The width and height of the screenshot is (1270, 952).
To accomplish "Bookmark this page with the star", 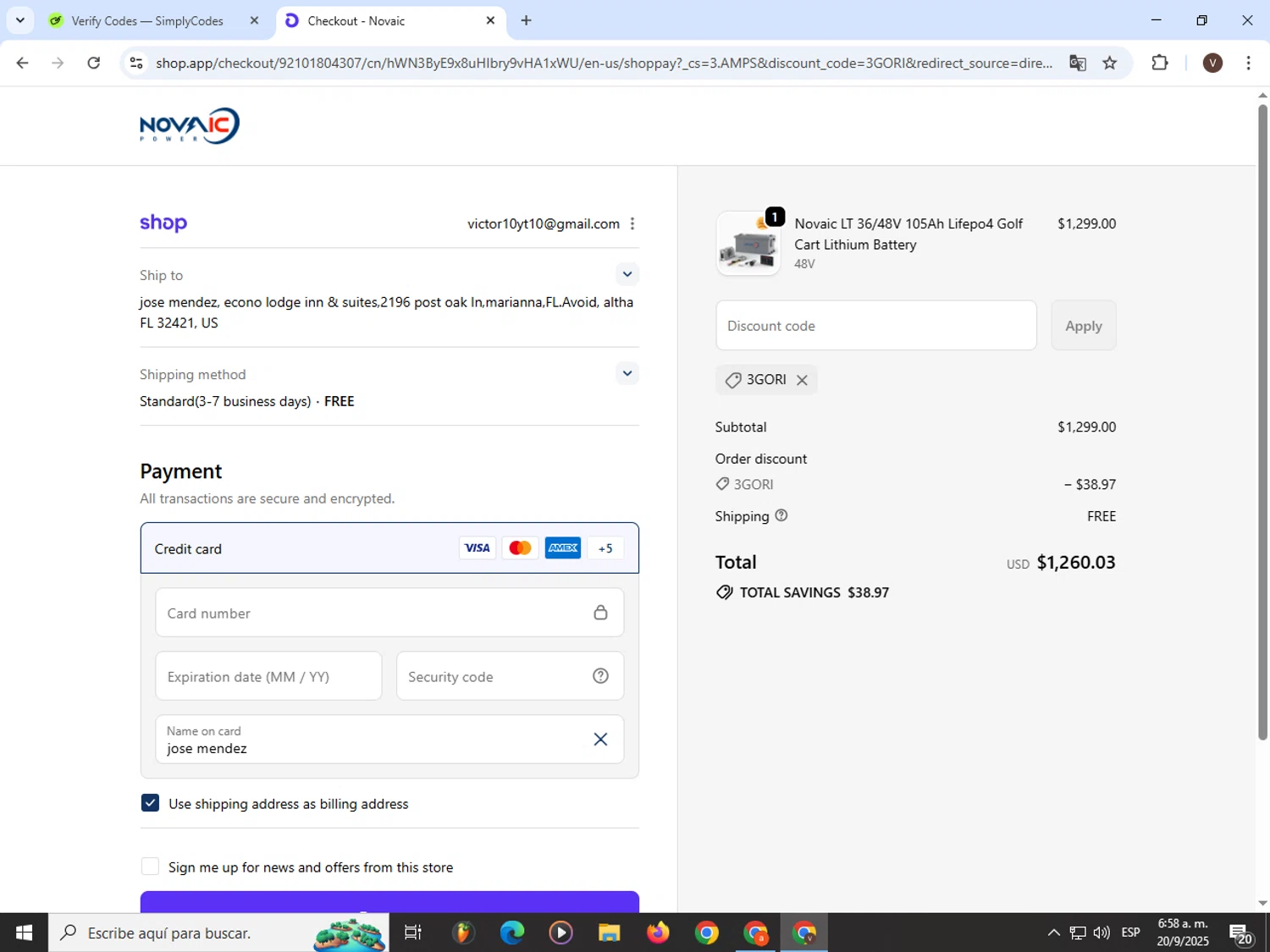I will pos(1110,63).
